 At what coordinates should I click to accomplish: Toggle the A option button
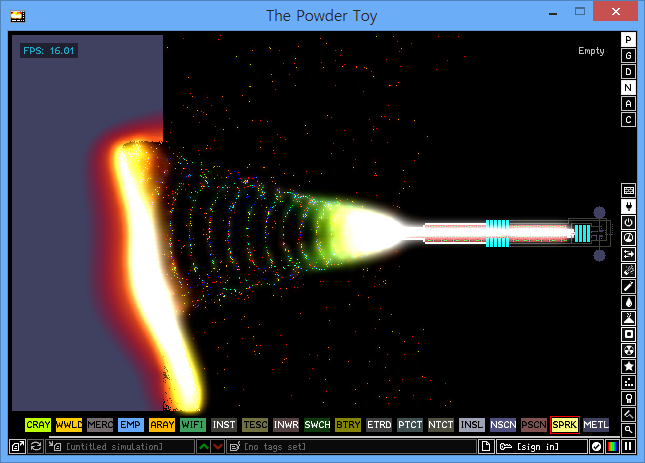tap(628, 104)
